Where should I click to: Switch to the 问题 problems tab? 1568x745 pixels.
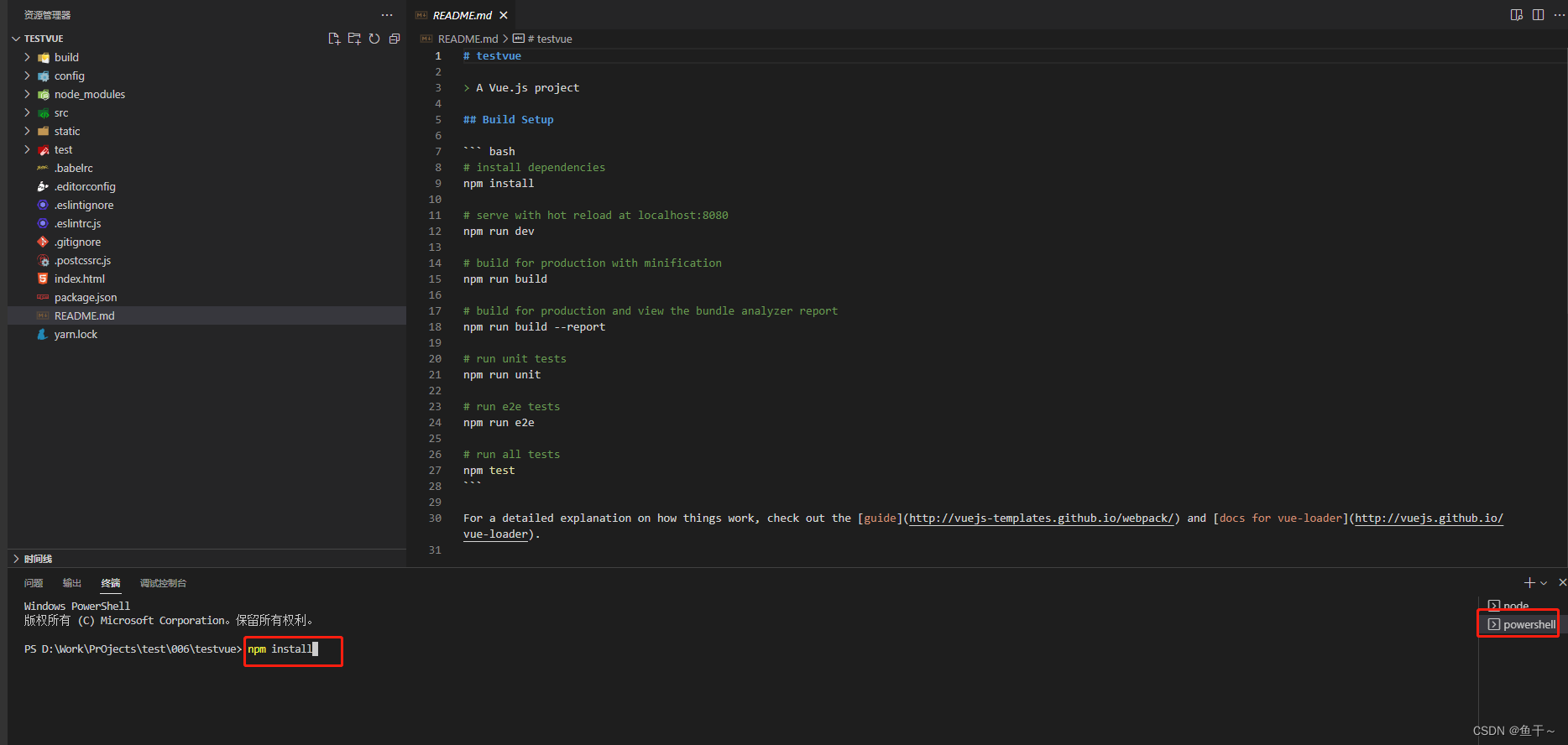pyautogui.click(x=34, y=583)
